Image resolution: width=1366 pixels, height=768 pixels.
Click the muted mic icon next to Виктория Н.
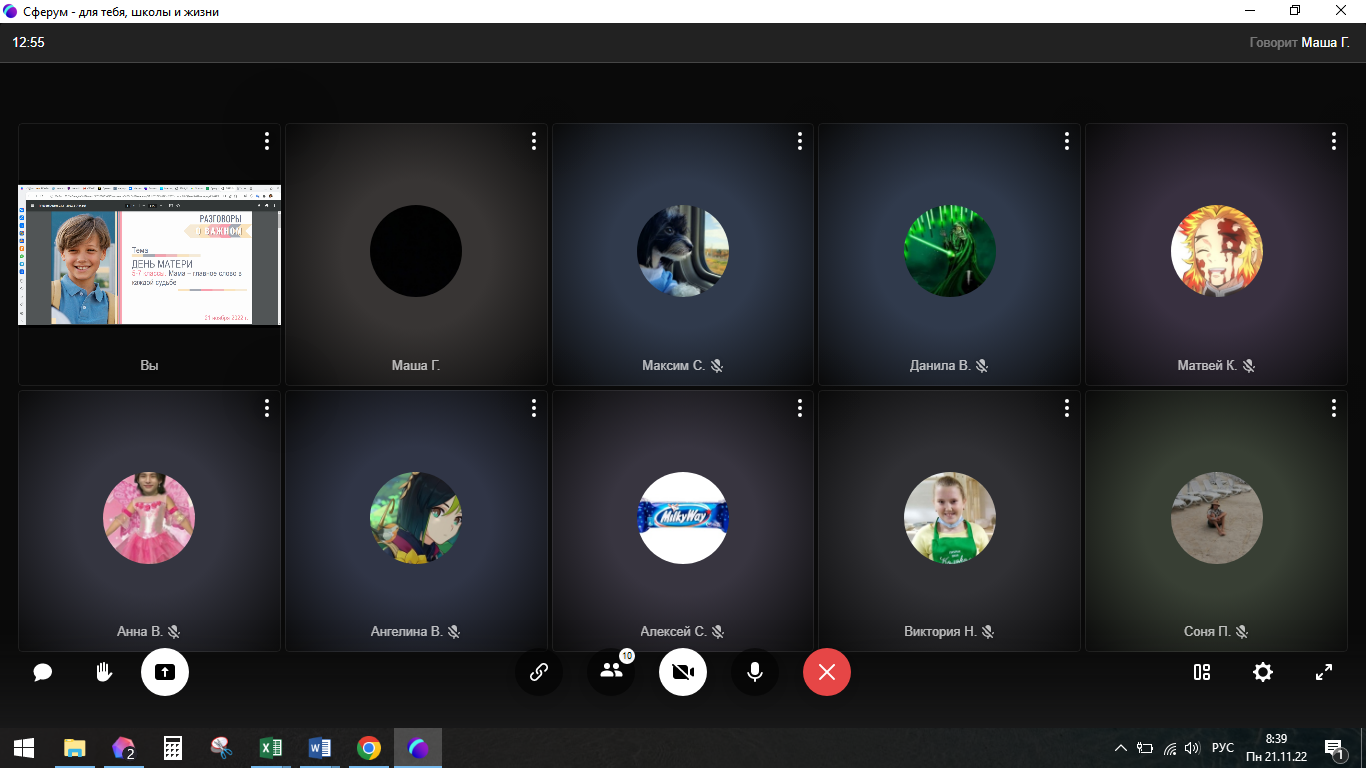tap(988, 632)
